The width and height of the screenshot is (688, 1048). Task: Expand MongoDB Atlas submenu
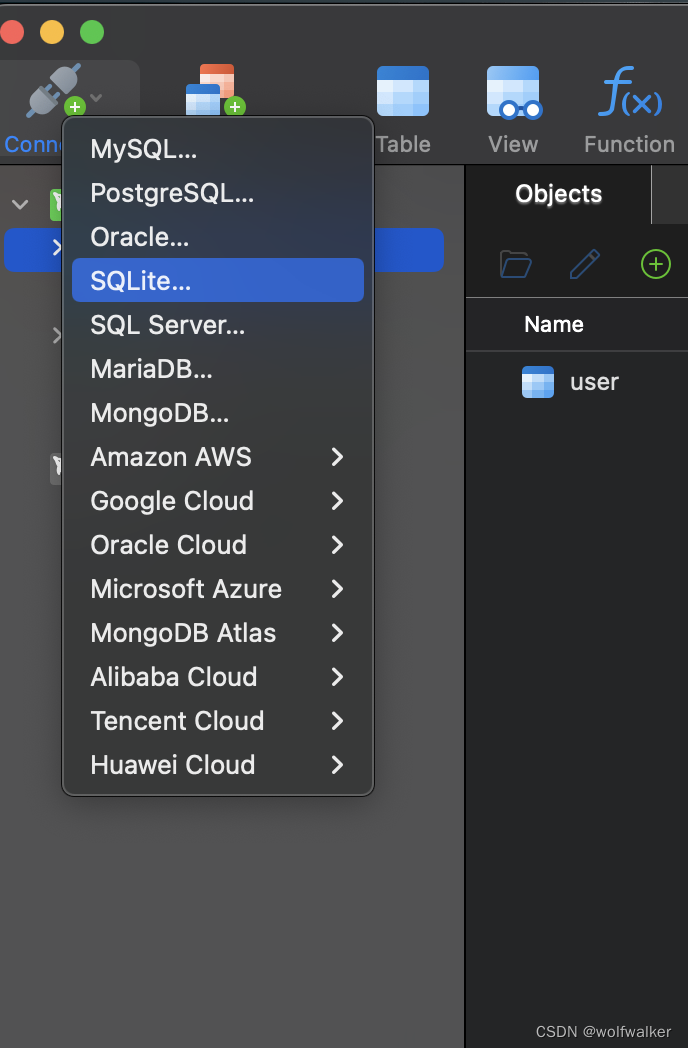pos(218,633)
